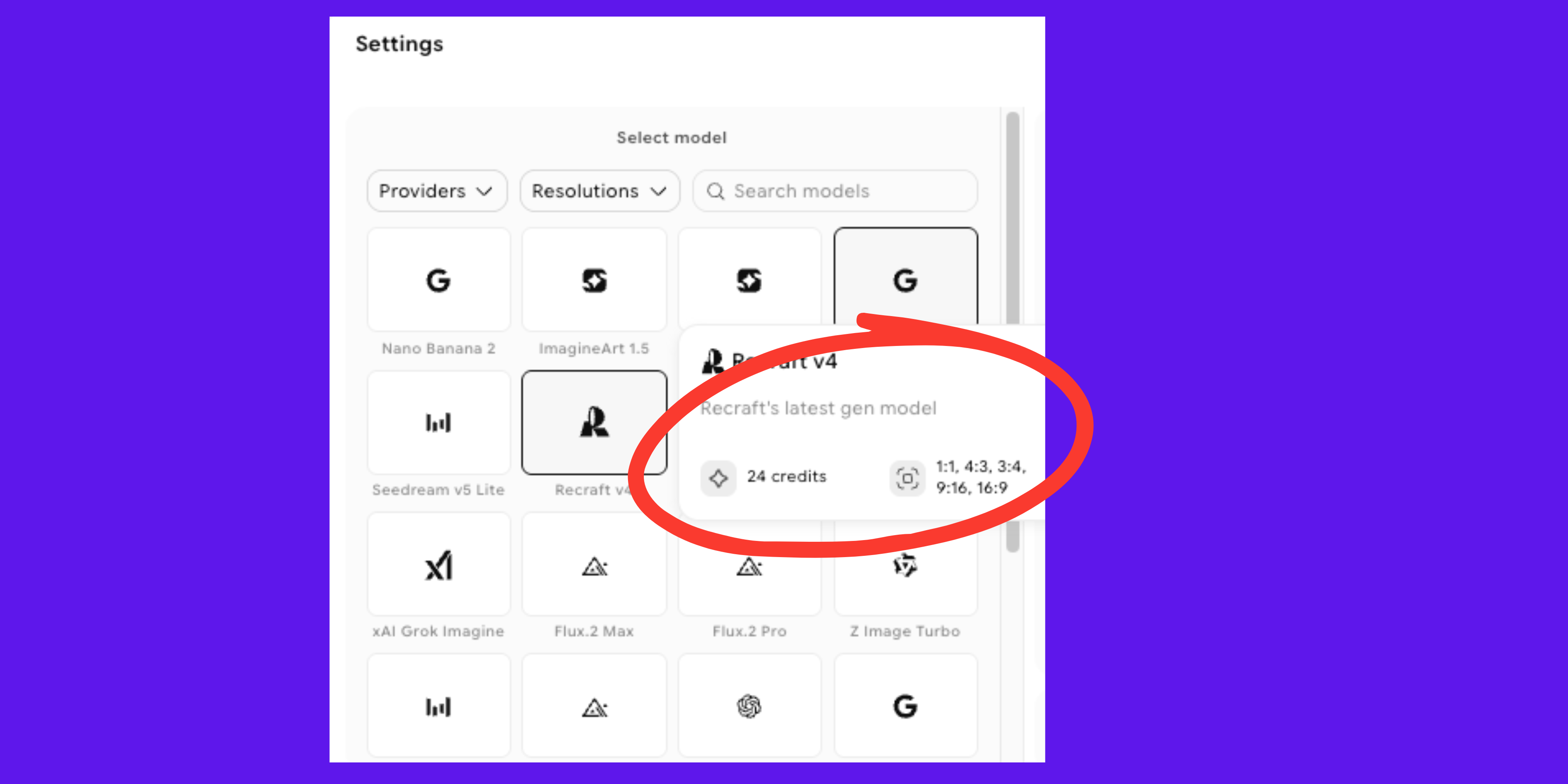Select the highlighted Google model tile in top row
The height and width of the screenshot is (784, 1568).
pyautogui.click(x=905, y=277)
